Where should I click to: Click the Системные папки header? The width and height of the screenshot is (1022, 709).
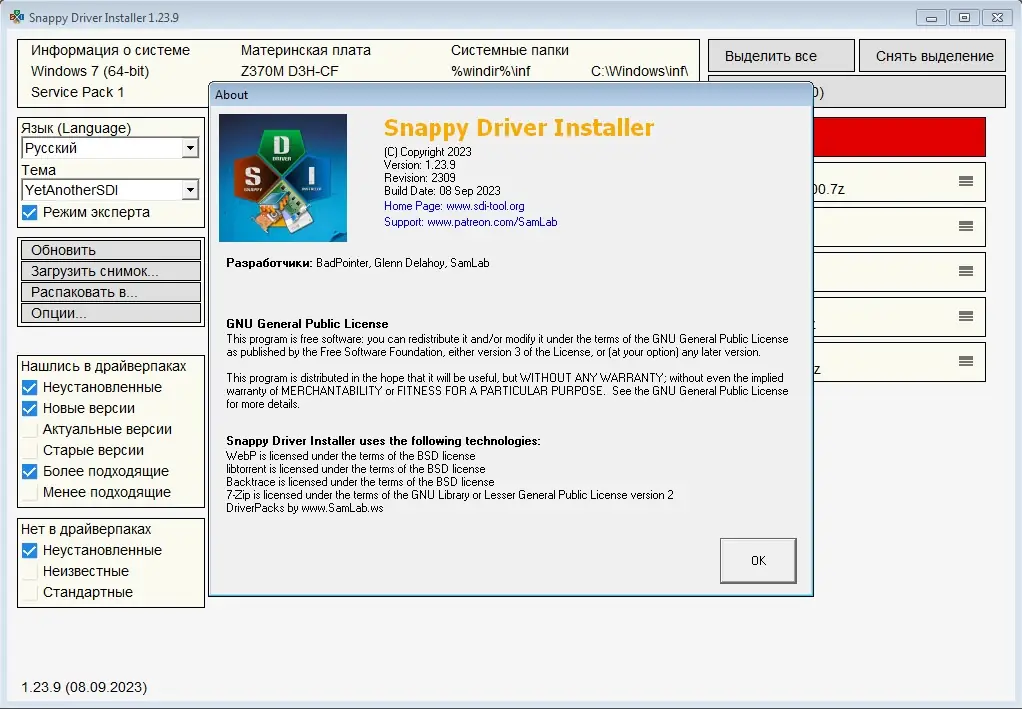point(510,50)
